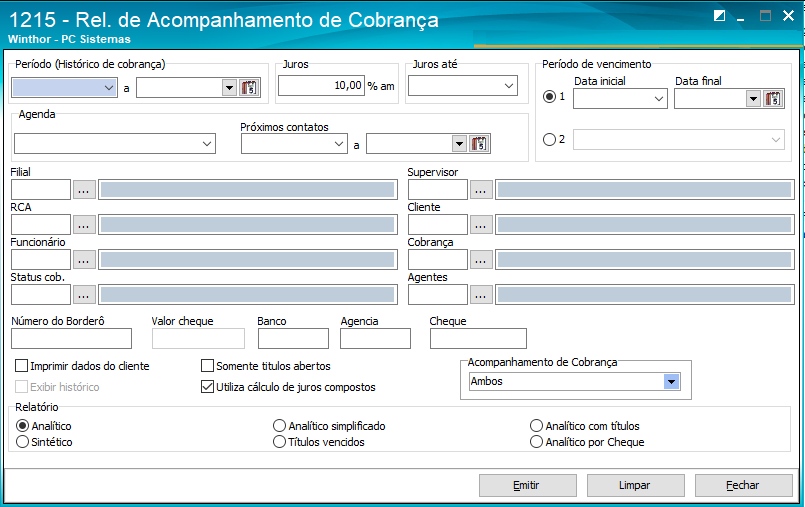The width and height of the screenshot is (805, 507).
Task: Expand Próximos contatos start date dropdown
Action: click(x=339, y=144)
